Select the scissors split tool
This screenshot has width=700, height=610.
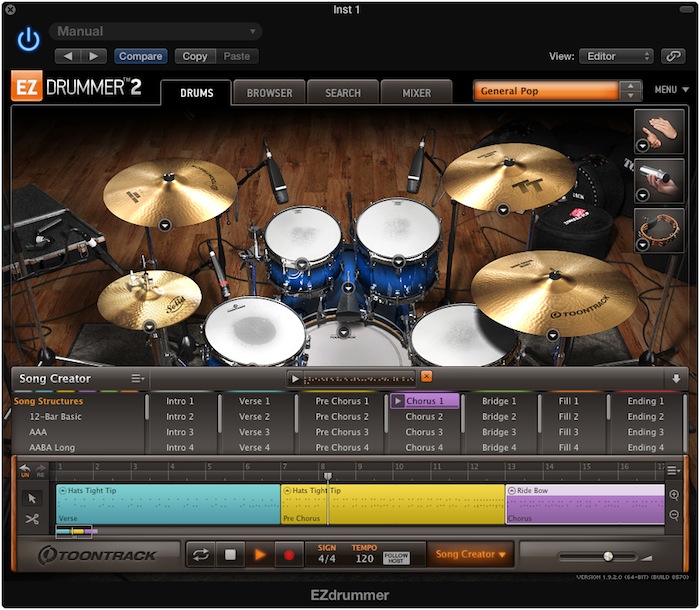32,519
